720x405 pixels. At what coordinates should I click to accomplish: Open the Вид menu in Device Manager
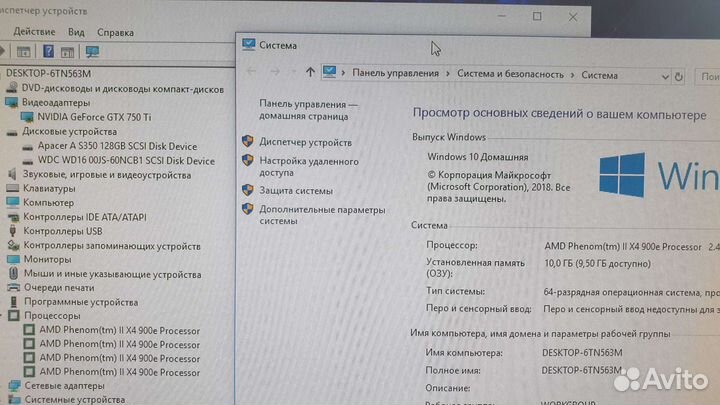pyautogui.click(x=76, y=32)
